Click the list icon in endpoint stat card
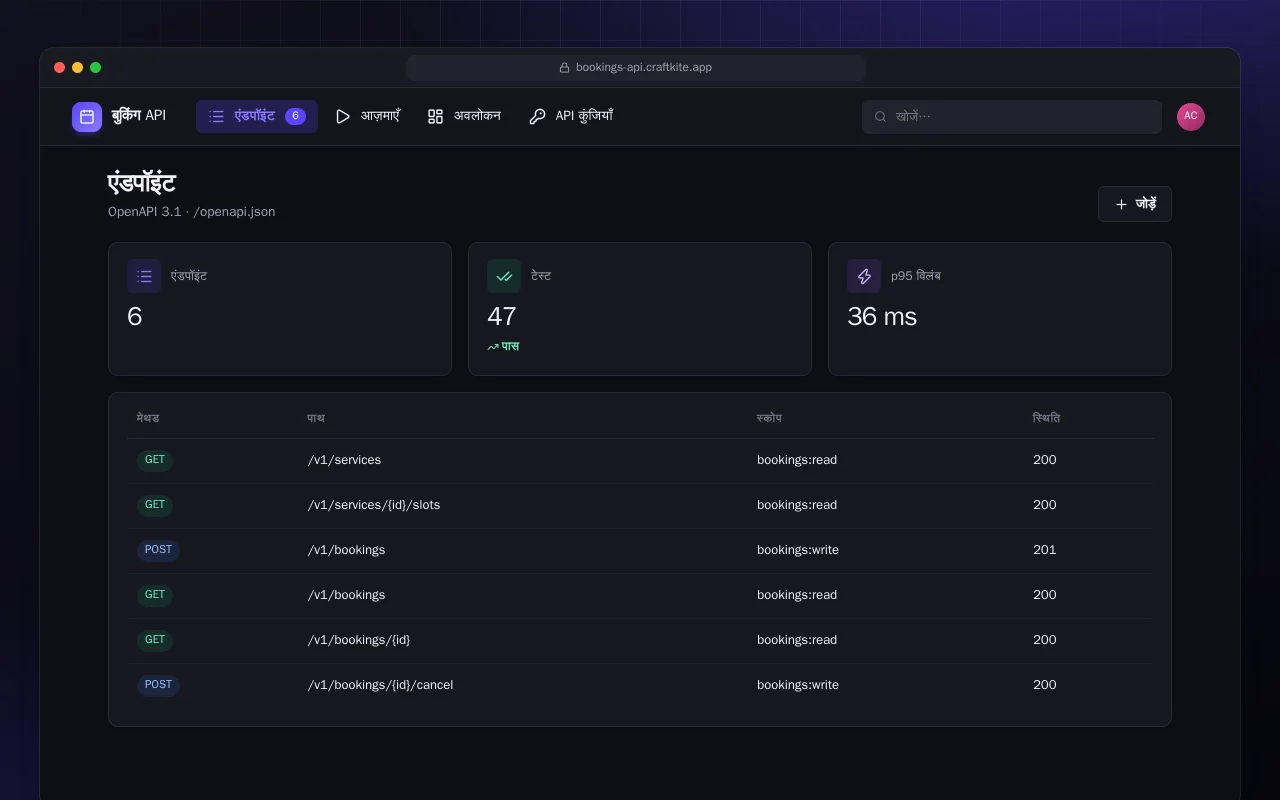1280x800 pixels. 144,276
